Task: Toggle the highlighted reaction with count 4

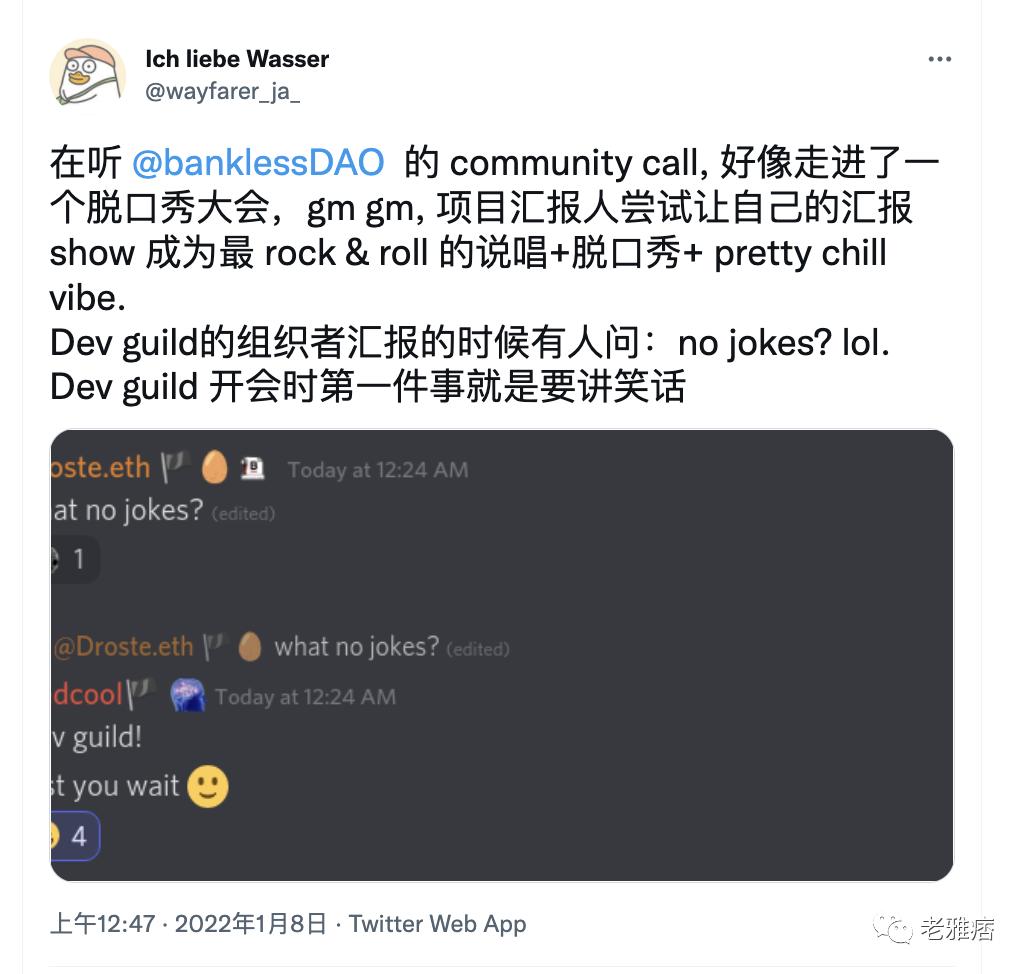Action: [73, 835]
